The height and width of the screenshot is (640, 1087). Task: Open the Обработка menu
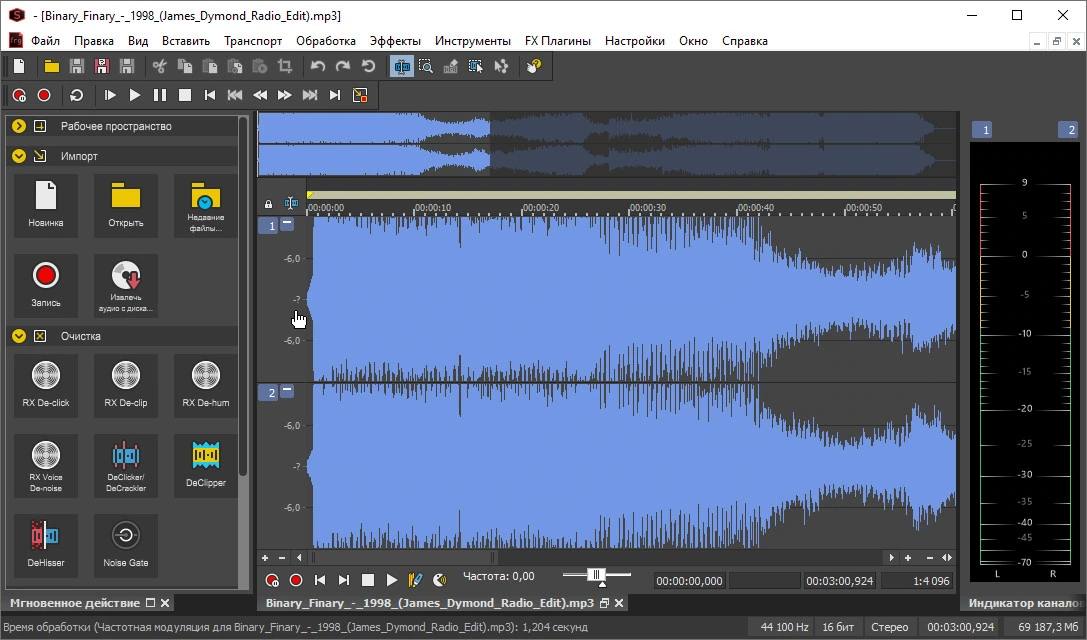[x=326, y=41]
